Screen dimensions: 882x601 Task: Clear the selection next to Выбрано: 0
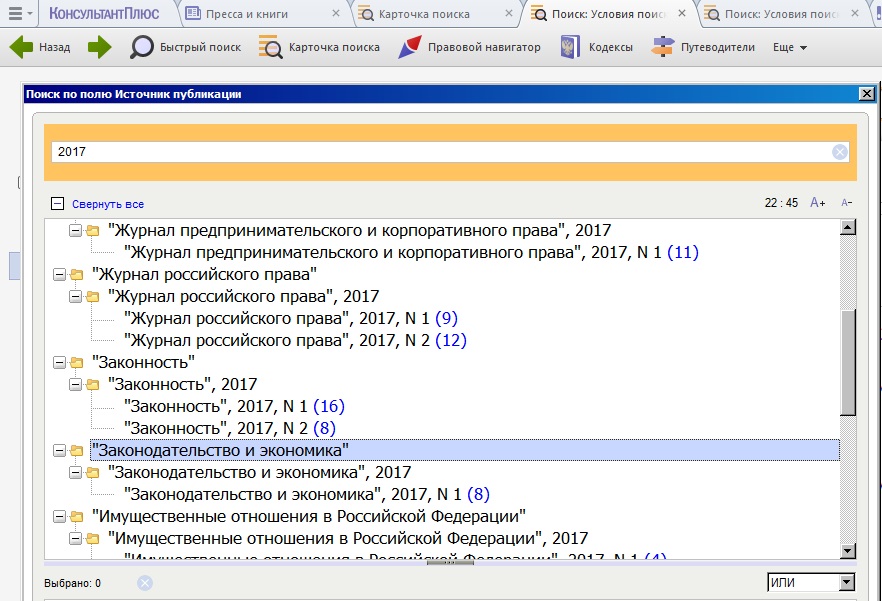(144, 583)
